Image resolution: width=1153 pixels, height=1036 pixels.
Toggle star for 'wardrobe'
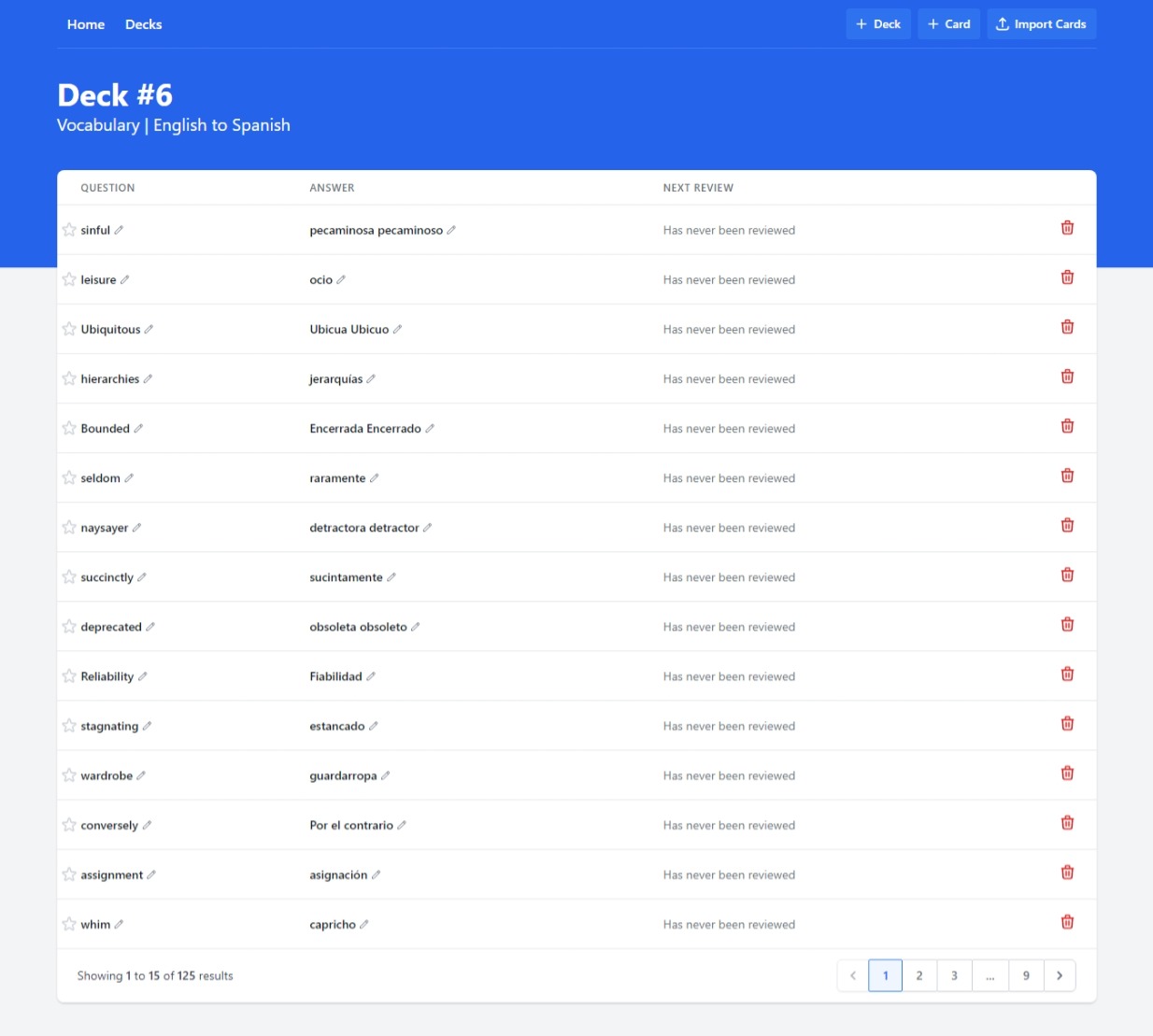[69, 774]
